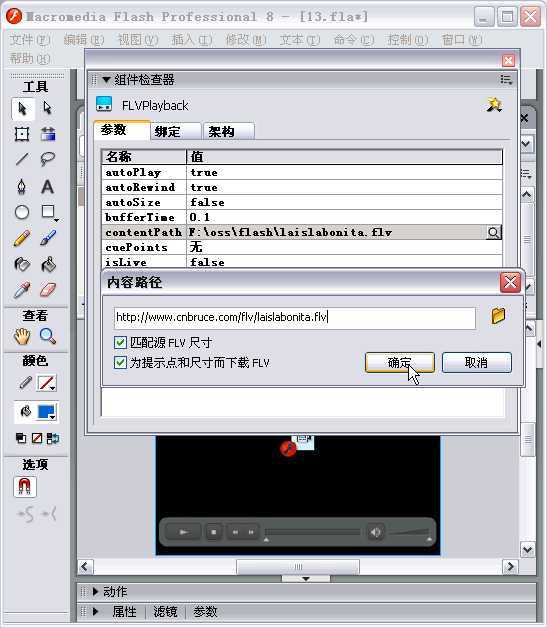This screenshot has height=628, width=547.
Task: Switch to the 架构 tab
Action: click(229, 131)
